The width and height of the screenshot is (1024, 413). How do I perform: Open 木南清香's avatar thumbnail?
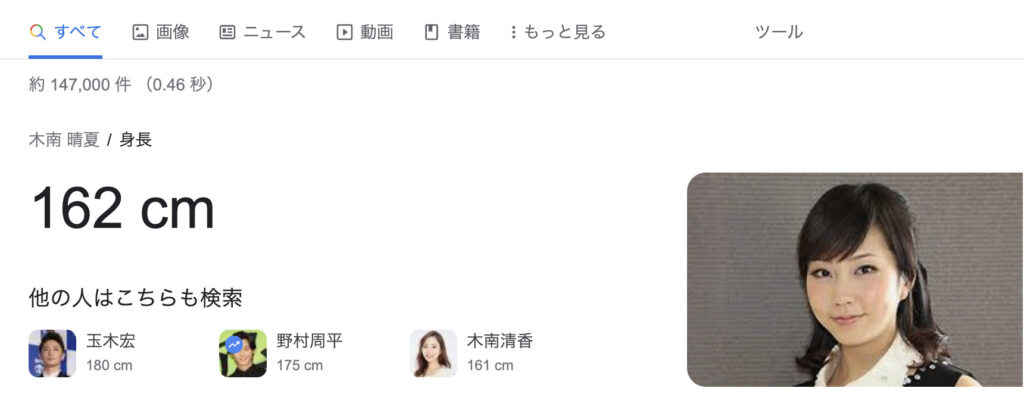pyautogui.click(x=433, y=354)
